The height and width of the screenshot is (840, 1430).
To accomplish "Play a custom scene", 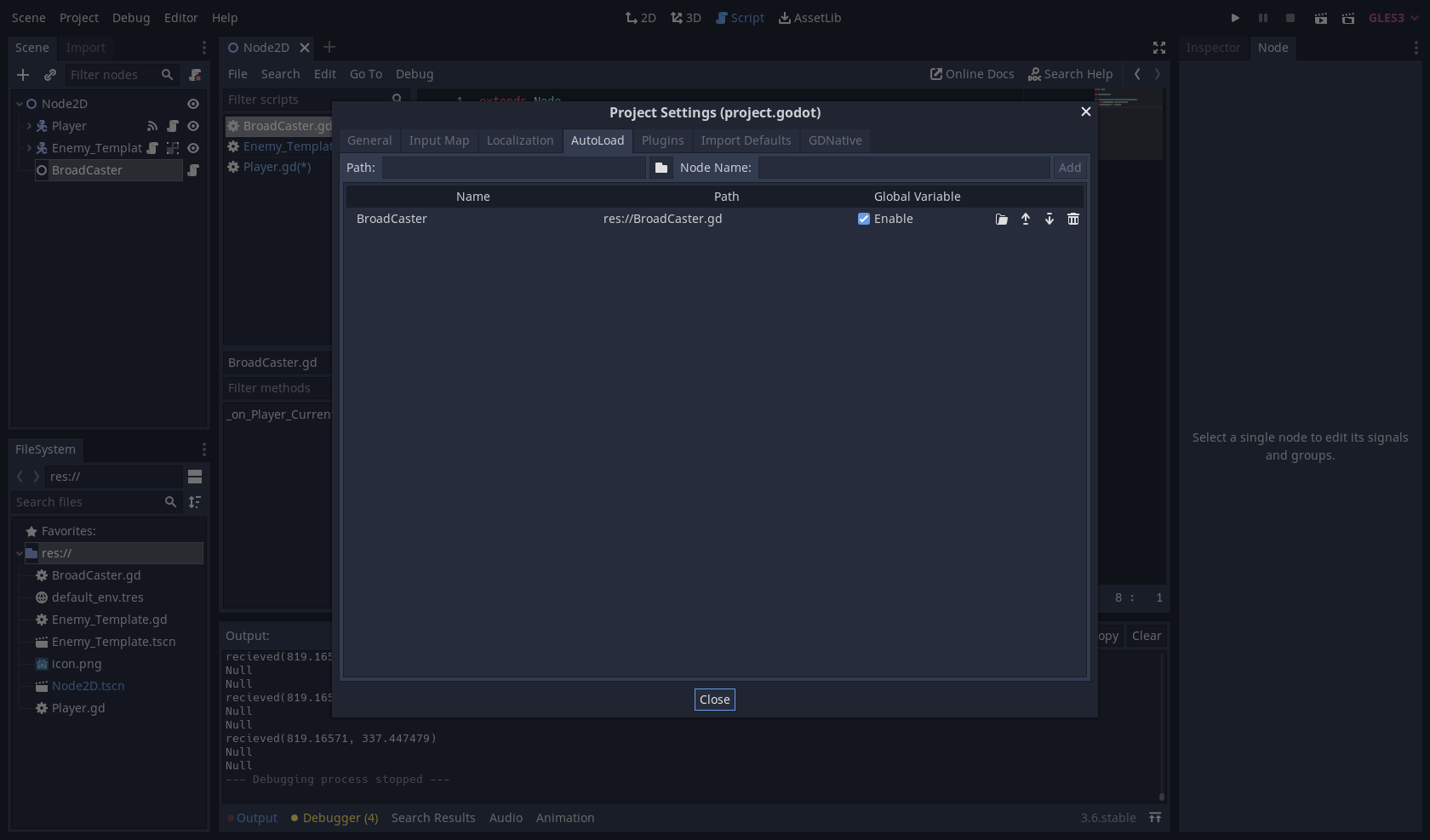I will coord(1348,18).
